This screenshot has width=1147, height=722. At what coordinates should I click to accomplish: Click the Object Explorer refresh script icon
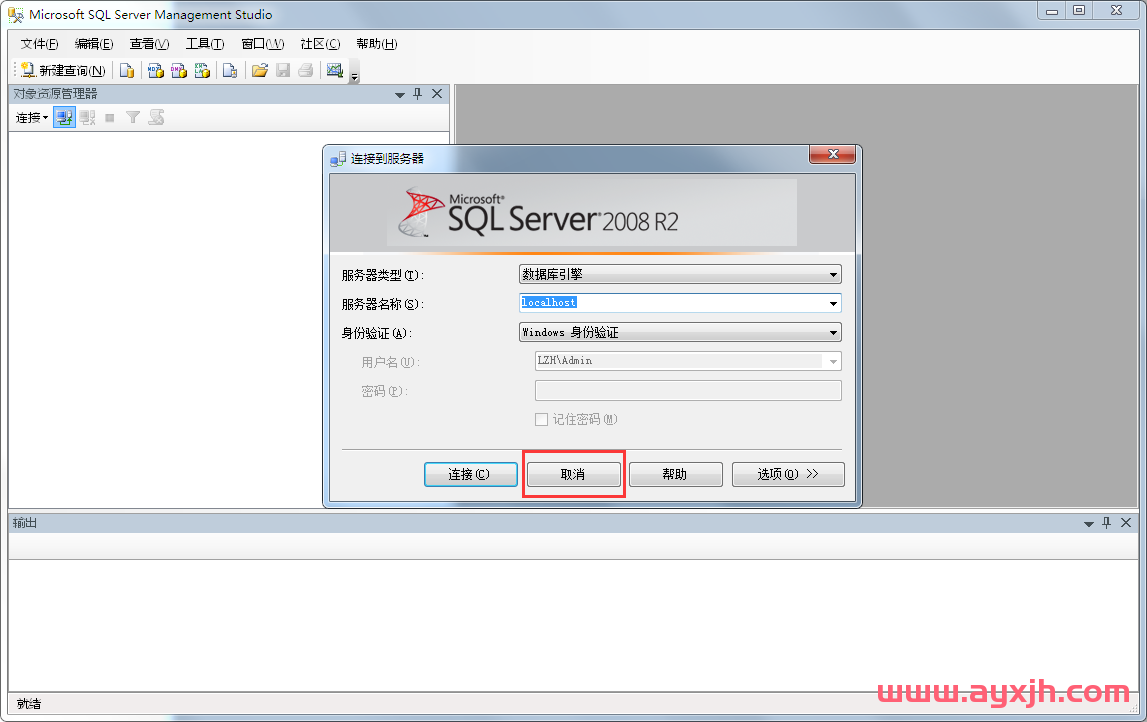tap(156, 117)
